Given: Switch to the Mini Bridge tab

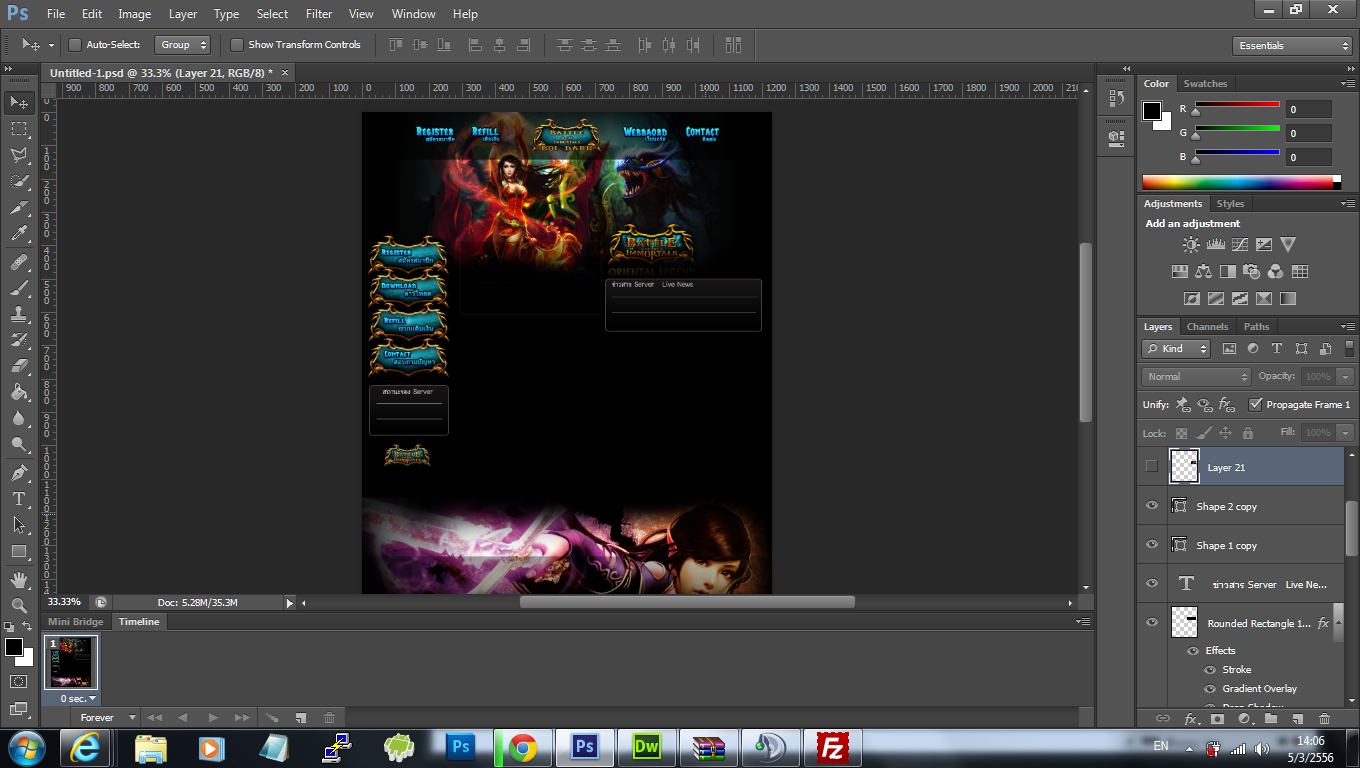Looking at the screenshot, I should point(76,622).
